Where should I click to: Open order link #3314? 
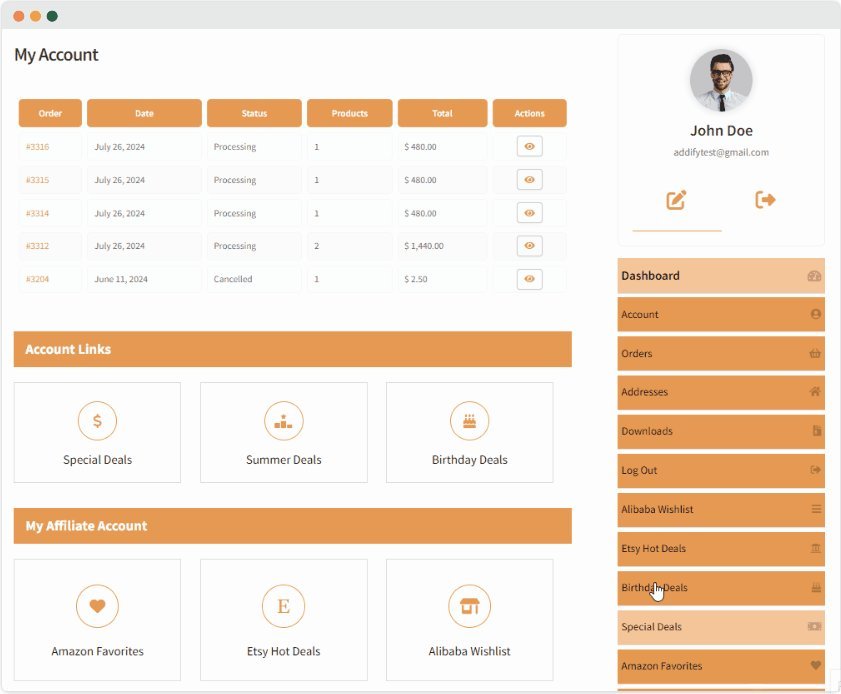[38, 213]
